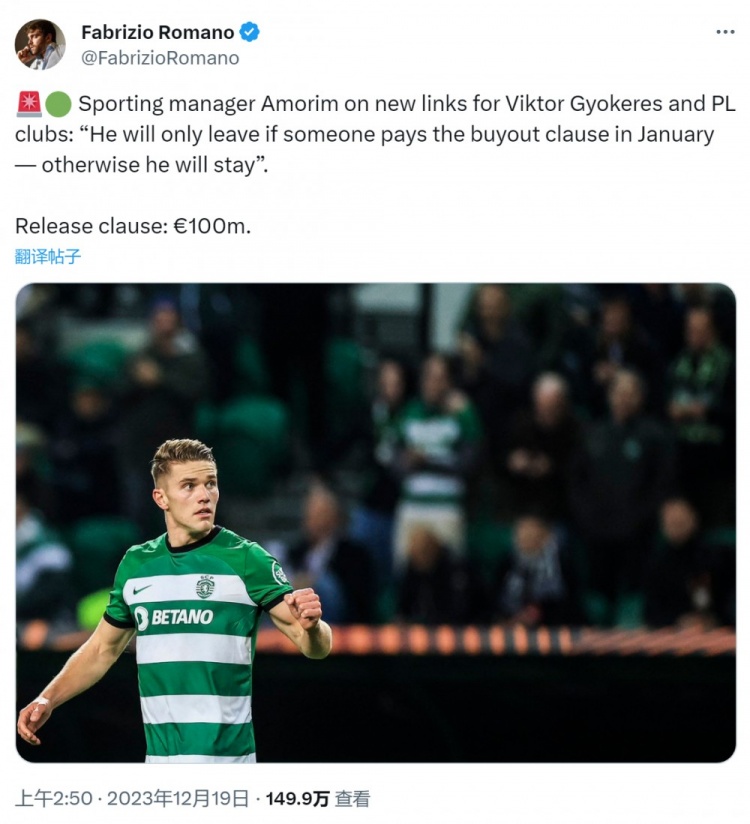Image resolution: width=750 pixels, height=824 pixels.
Task: Open the three-dot more options menu
Action: pos(725,32)
